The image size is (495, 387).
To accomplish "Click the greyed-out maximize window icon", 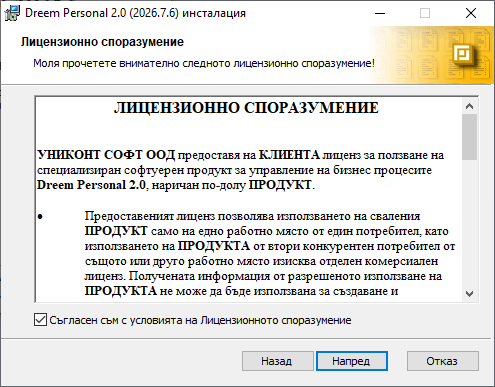I will coord(425,13).
